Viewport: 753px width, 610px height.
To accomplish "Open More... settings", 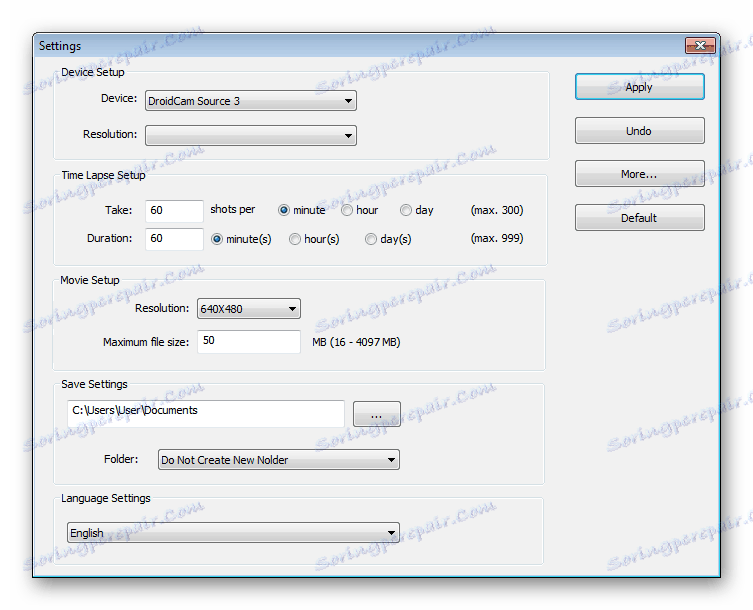I will pos(639,174).
